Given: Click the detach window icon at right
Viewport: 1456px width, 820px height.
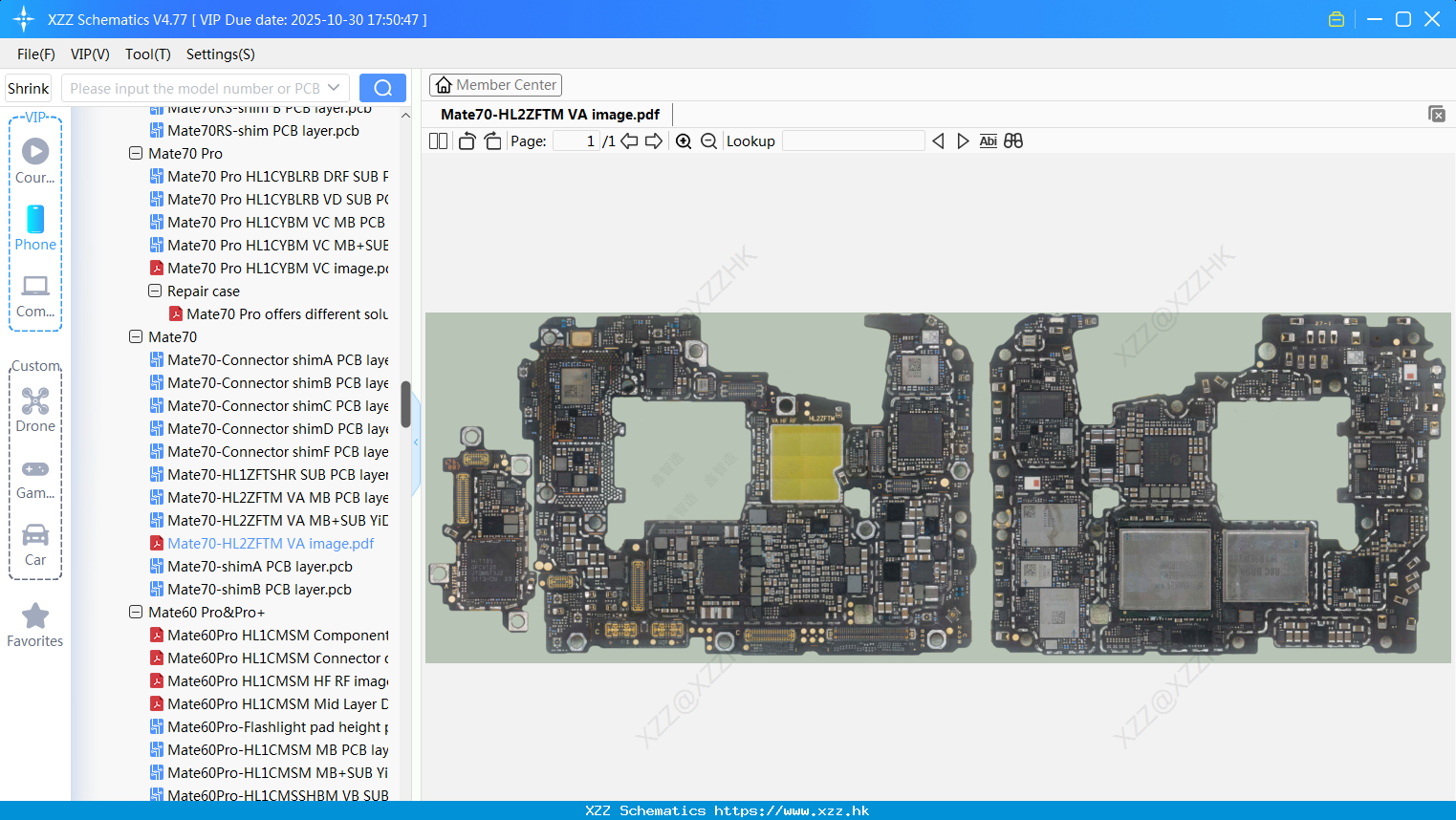Looking at the screenshot, I should 1437,114.
